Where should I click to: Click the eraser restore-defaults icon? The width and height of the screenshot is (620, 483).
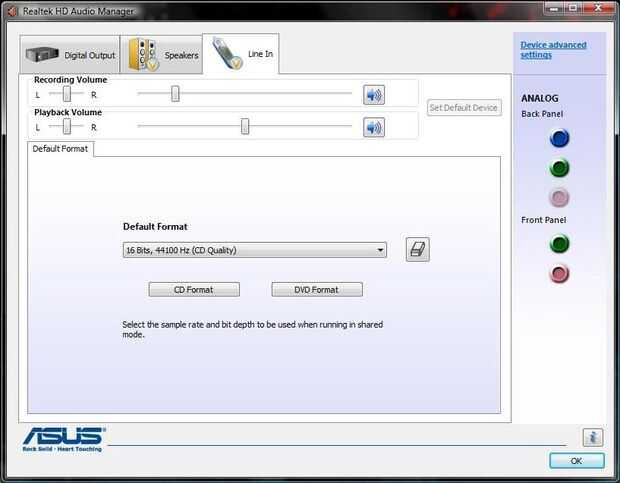click(418, 249)
